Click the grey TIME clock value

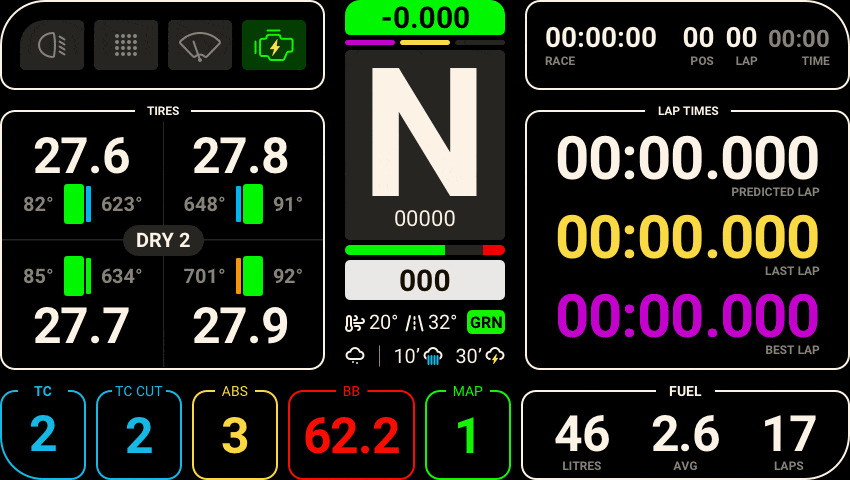(799, 38)
